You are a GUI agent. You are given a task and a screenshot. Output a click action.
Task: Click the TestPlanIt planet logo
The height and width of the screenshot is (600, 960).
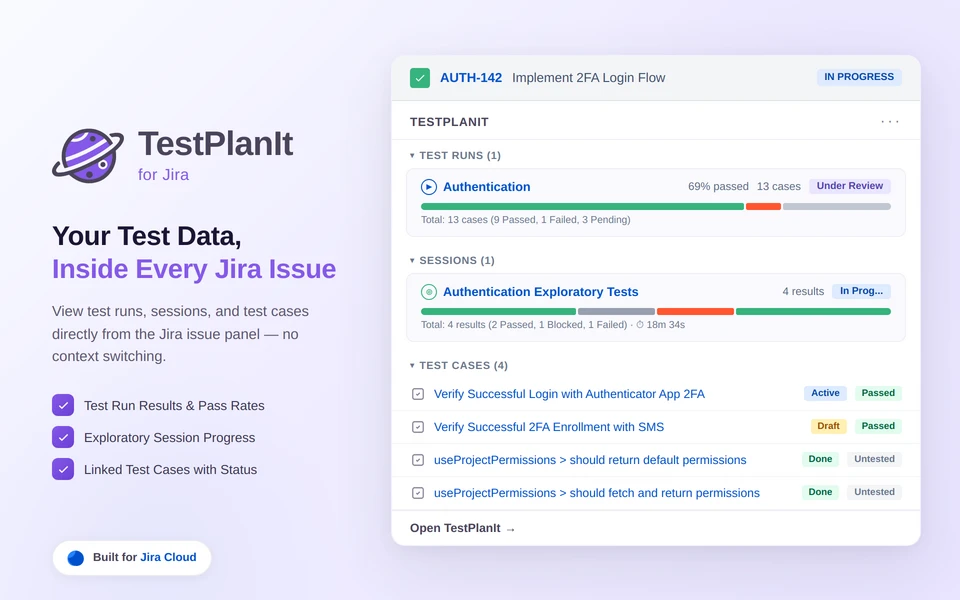pos(87,155)
